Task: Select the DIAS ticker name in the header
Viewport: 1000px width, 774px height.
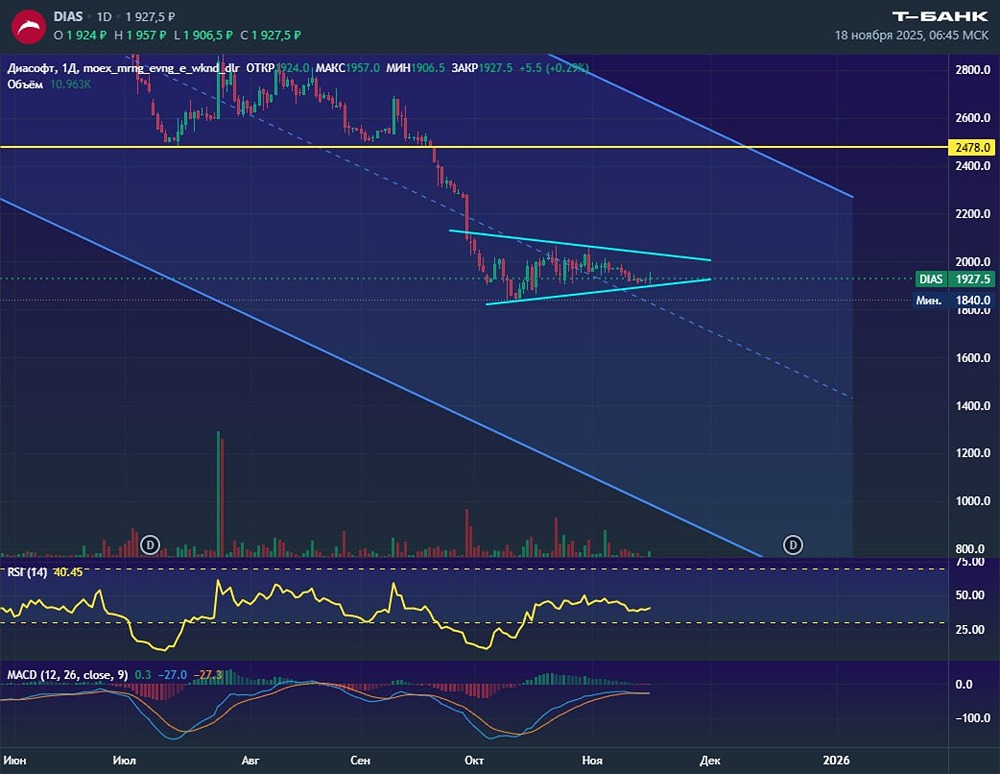Action: tap(68, 17)
